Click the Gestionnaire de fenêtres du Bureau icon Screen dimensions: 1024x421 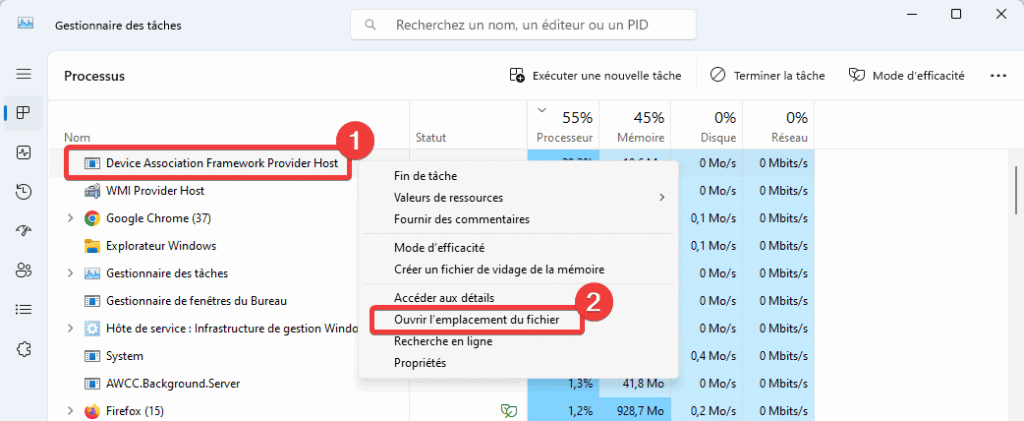92,301
